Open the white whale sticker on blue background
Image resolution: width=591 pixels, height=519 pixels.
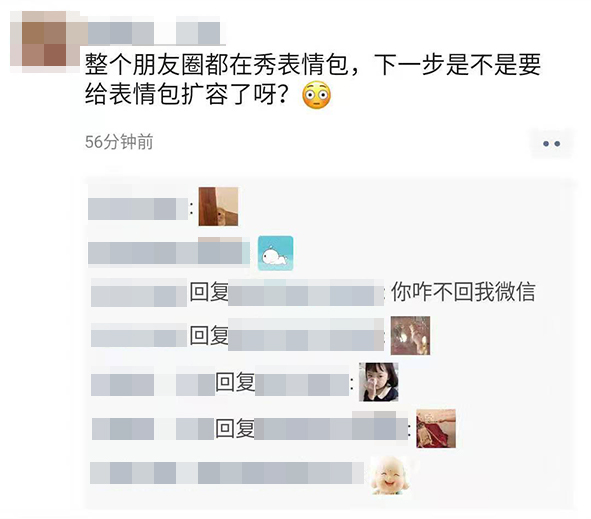[276, 253]
